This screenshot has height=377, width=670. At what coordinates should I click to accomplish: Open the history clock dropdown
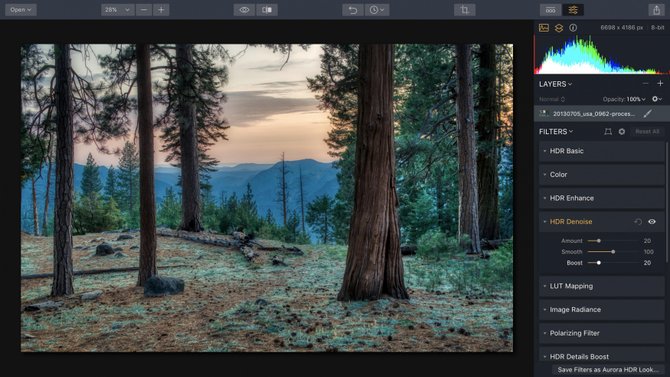point(376,9)
